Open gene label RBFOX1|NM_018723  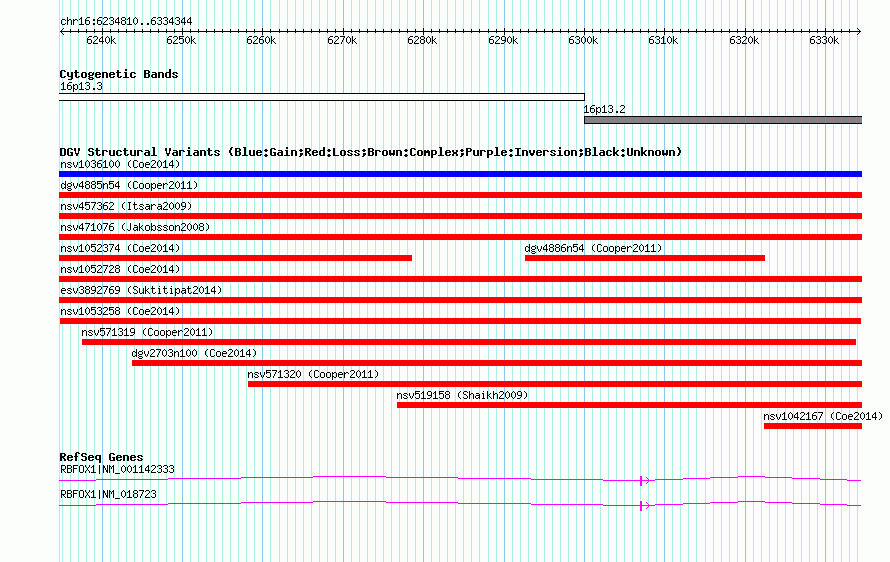click(108, 494)
